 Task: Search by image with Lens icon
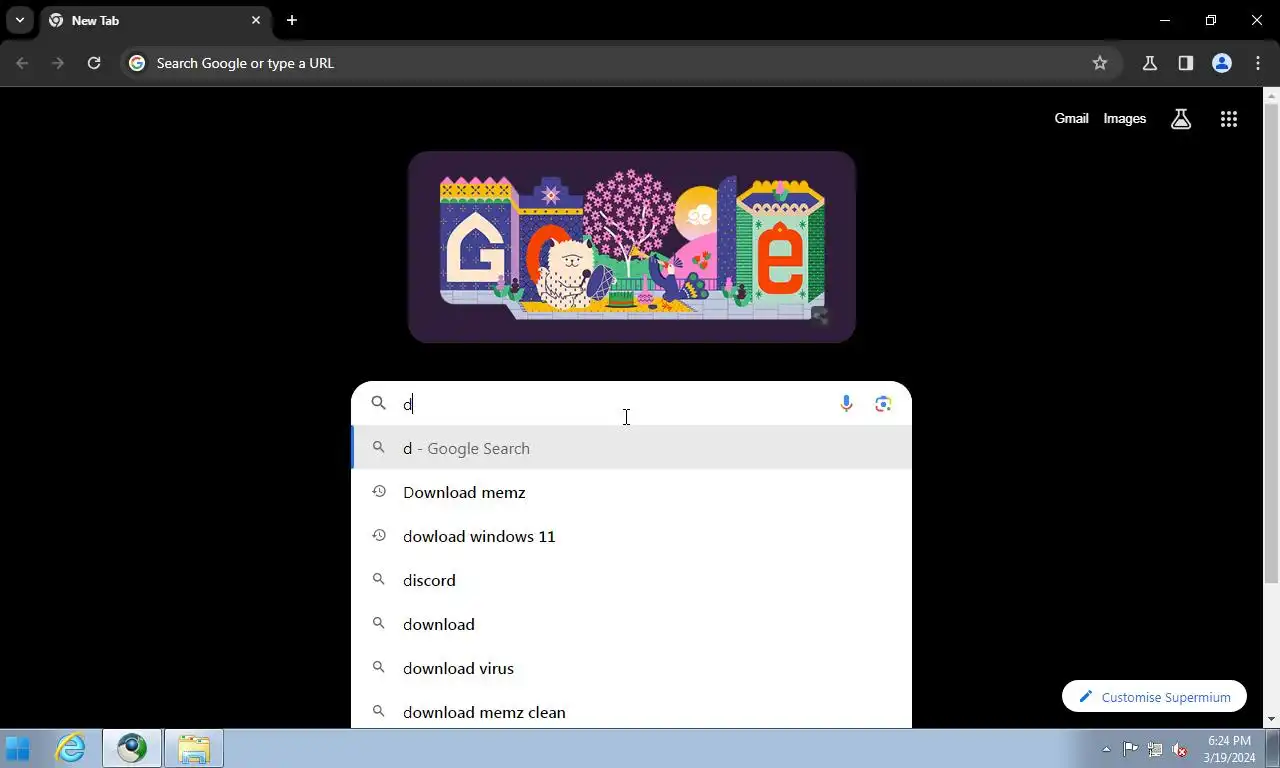point(883,404)
